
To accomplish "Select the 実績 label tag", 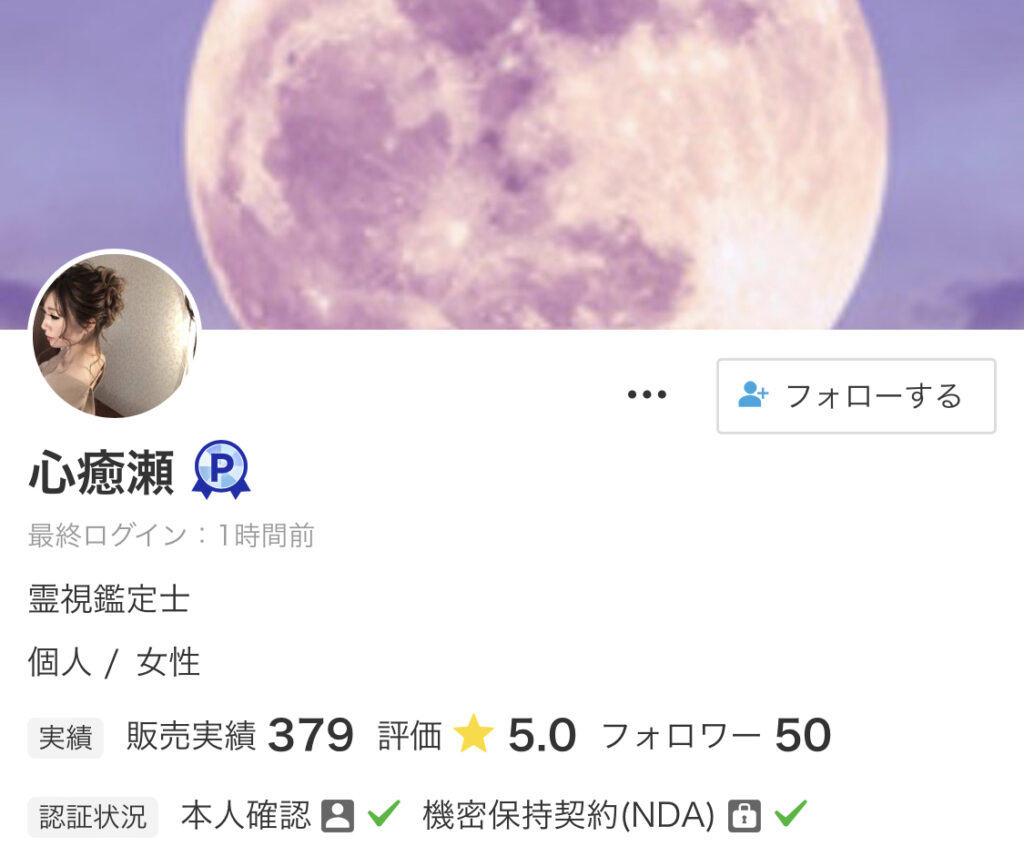I will (x=65, y=737).
